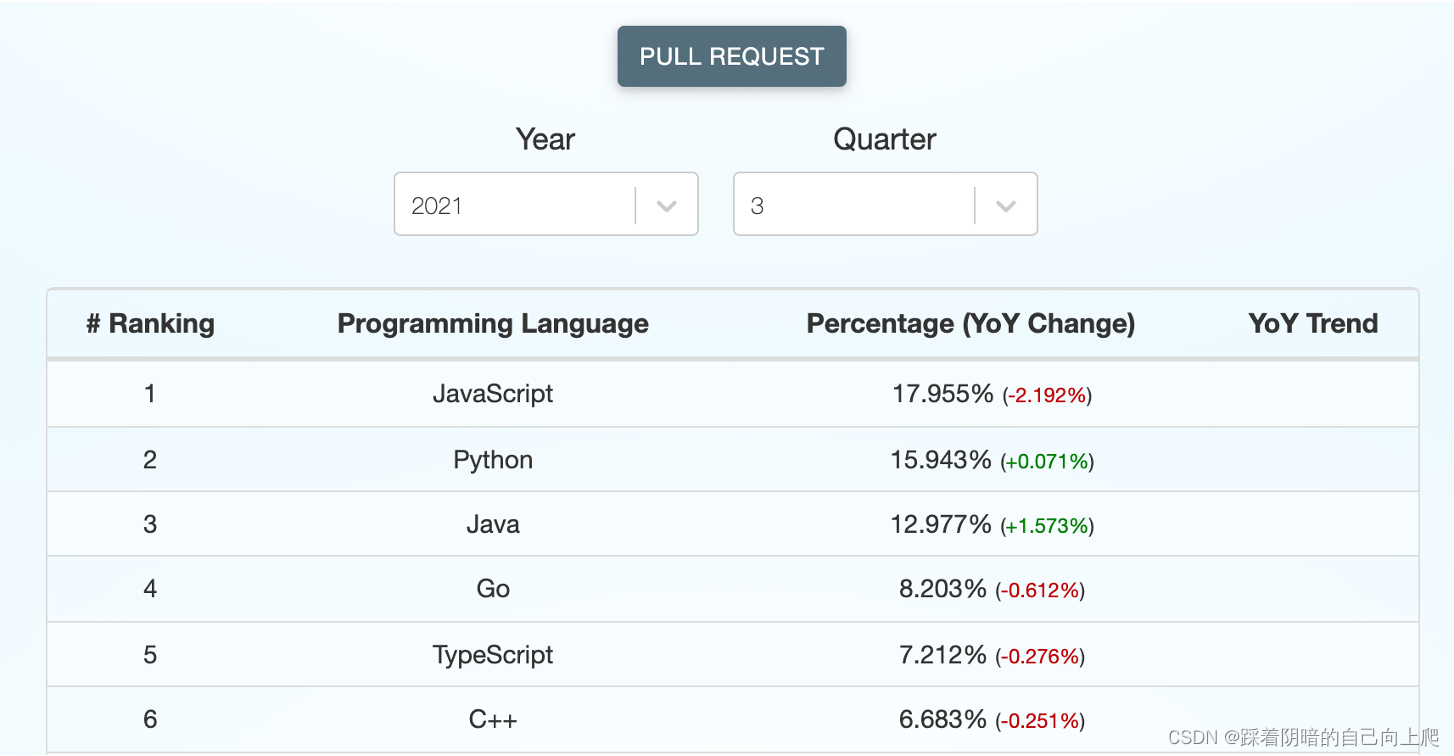Select the Go language cell

click(493, 589)
